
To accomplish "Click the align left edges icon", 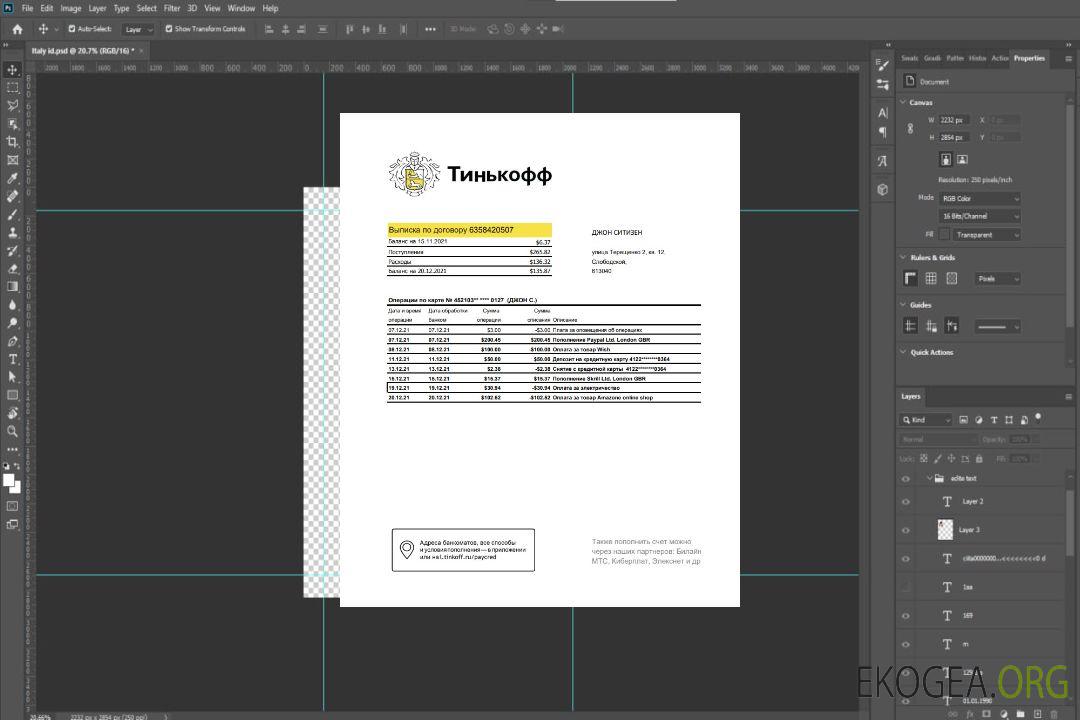I will tap(269, 29).
